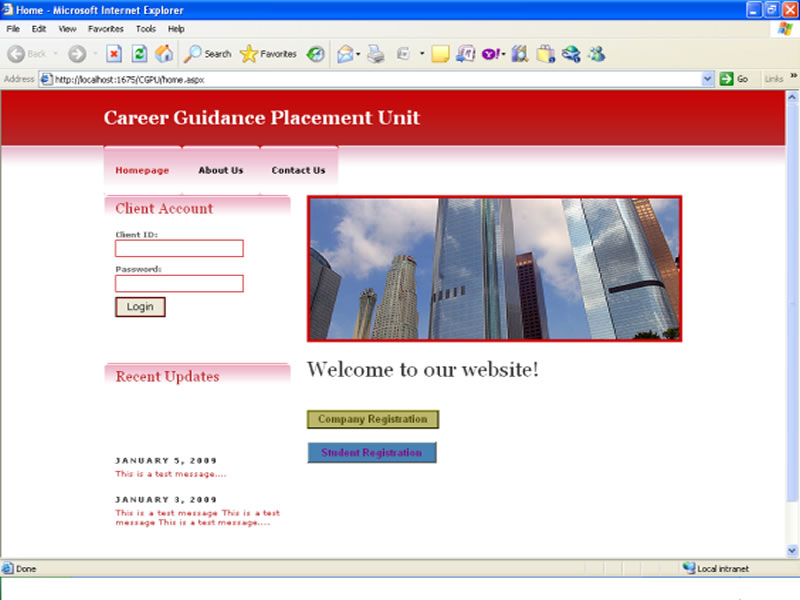The image size is (800, 600).
Task: Open the Search pane from toolbar
Action: pyautogui.click(x=207, y=54)
